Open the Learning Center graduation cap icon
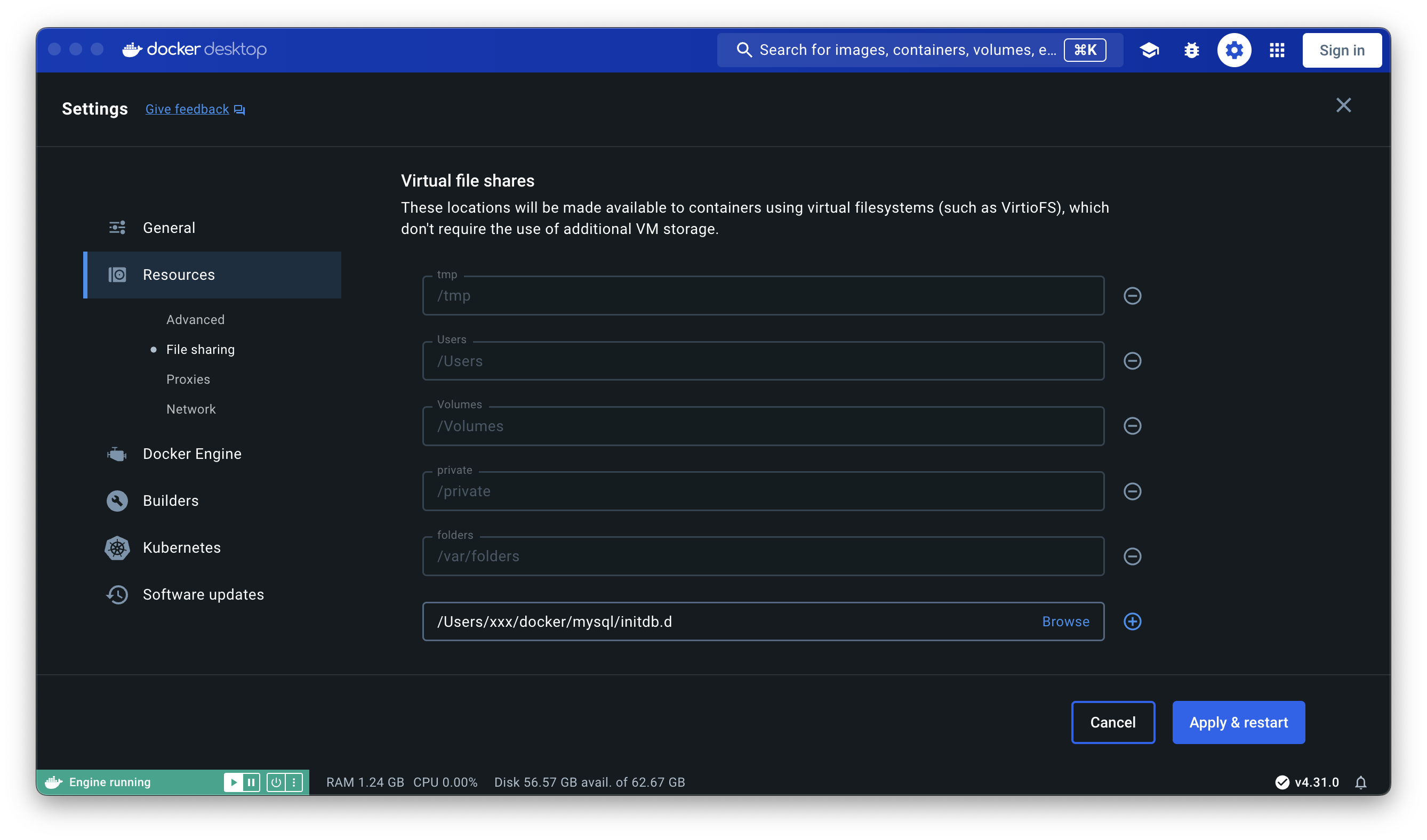Viewport: 1427px width, 840px height. pyautogui.click(x=1149, y=51)
